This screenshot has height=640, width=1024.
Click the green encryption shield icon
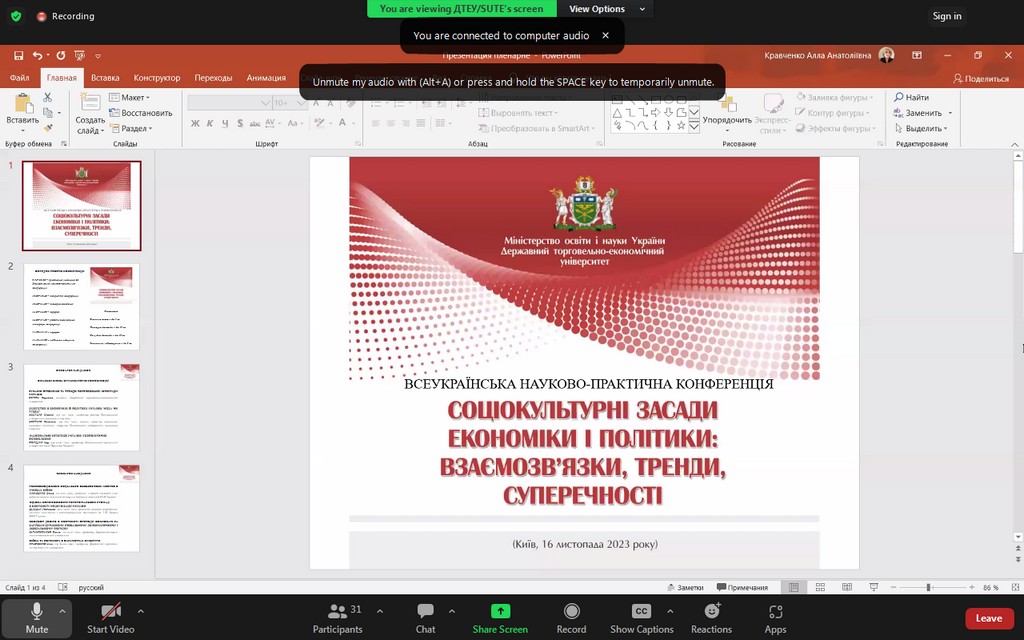(x=16, y=16)
